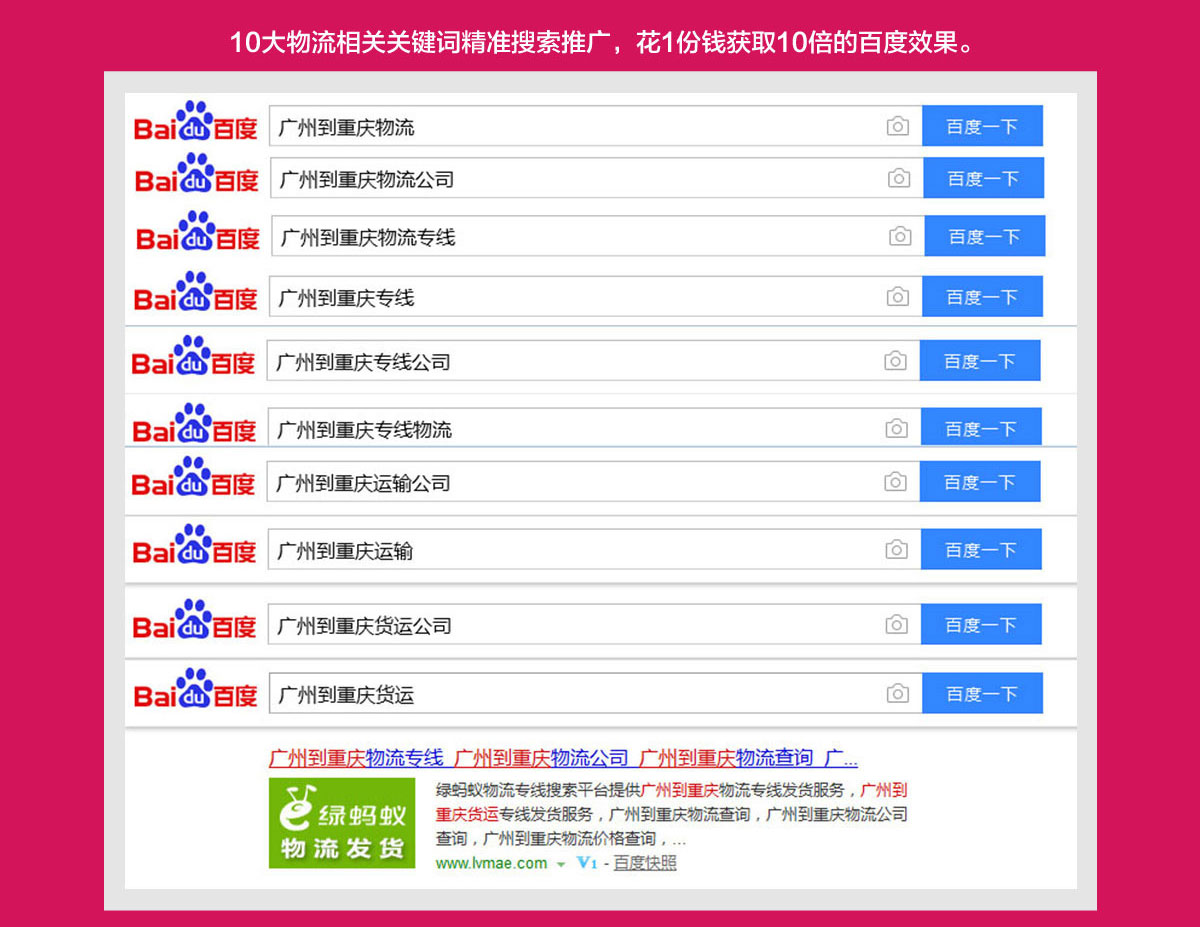The image size is (1200, 927).
Task: Click 百度一下 button for 广州到重庆专线公司
Action: (980, 361)
